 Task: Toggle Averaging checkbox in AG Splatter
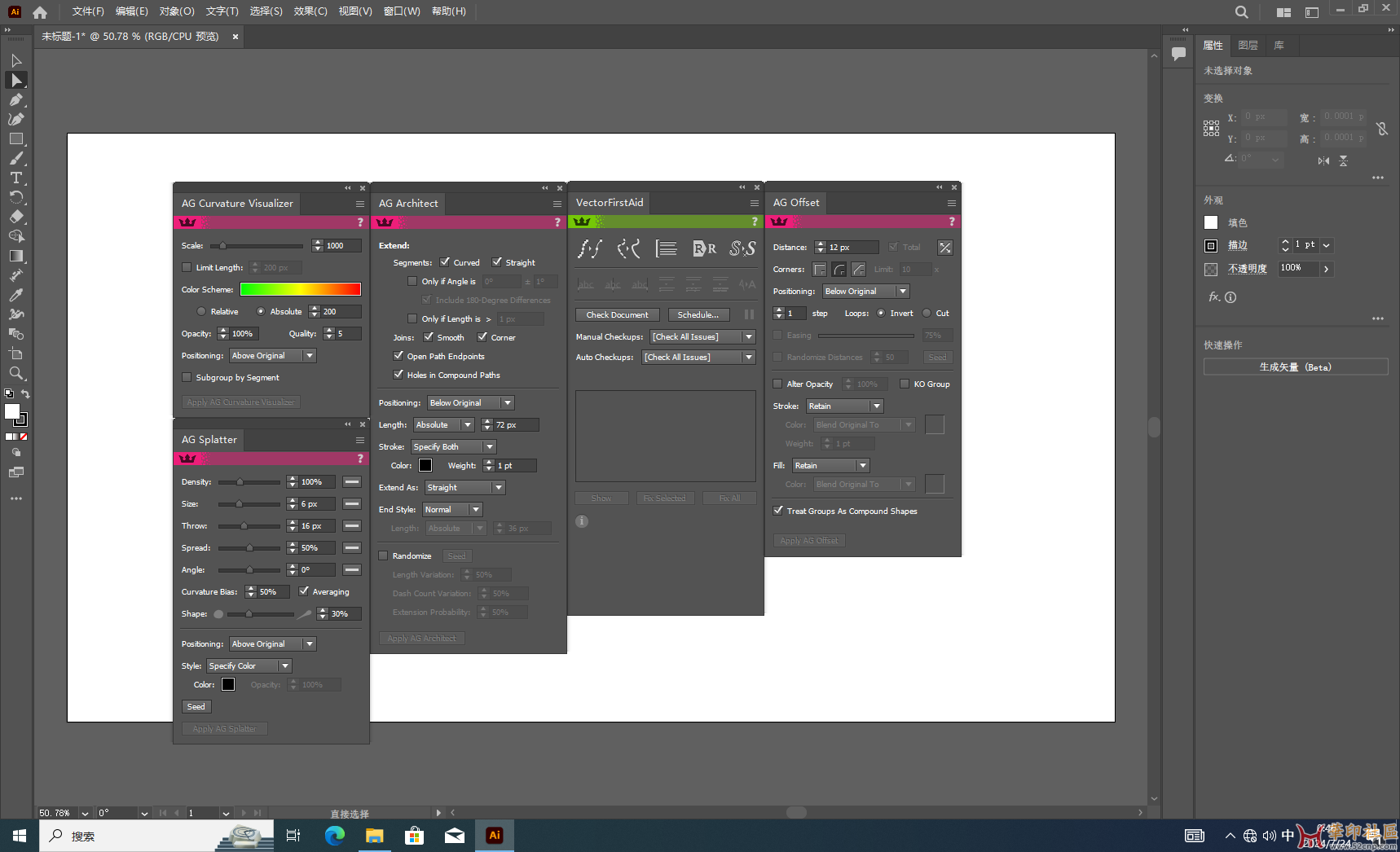(304, 591)
